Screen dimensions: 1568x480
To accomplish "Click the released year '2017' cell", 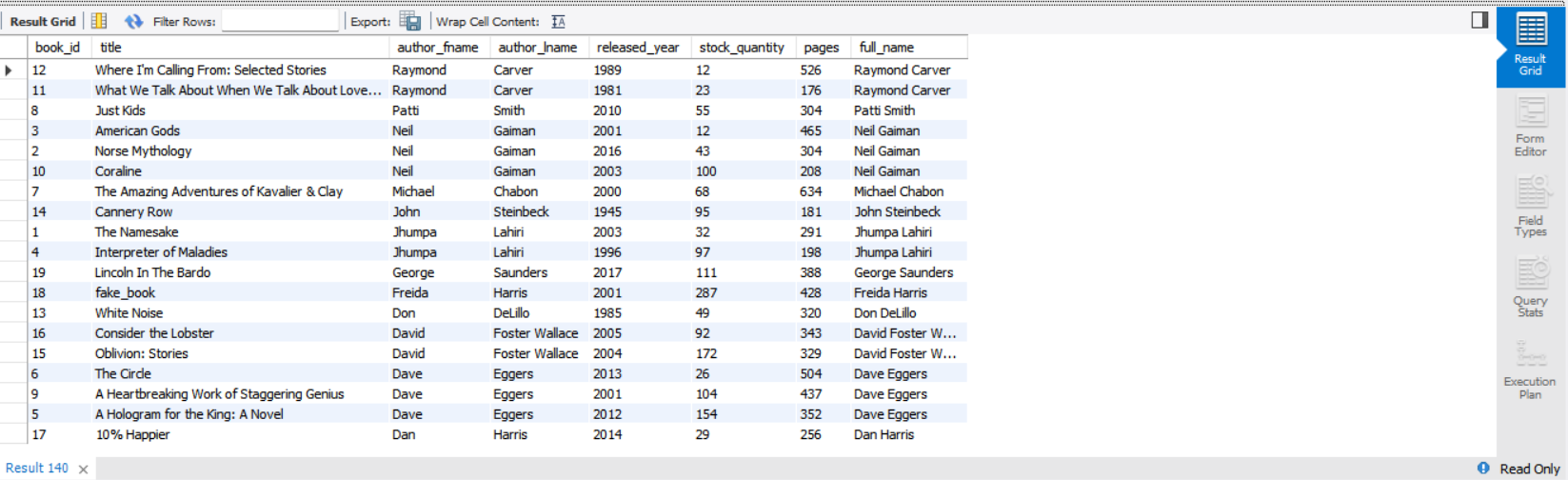I will pyautogui.click(x=640, y=272).
